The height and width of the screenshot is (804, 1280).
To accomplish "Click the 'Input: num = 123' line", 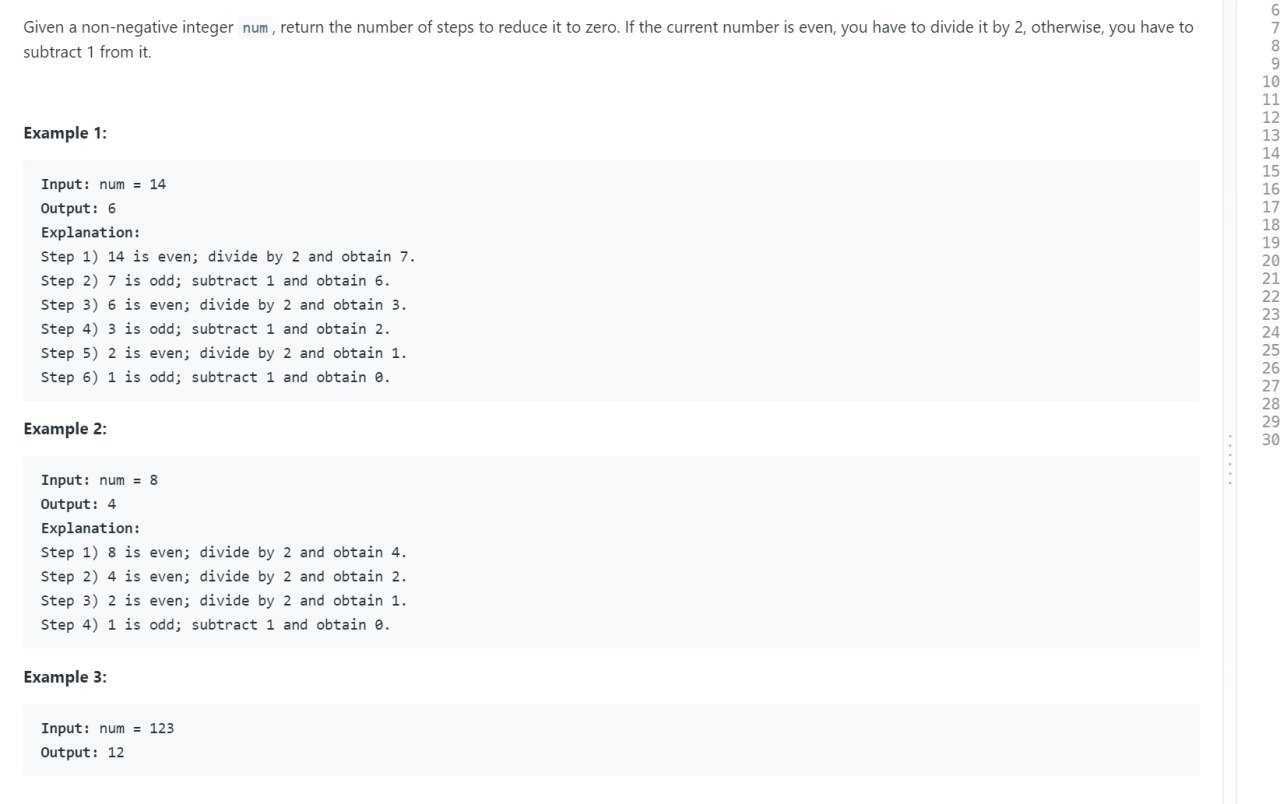I will (x=108, y=728).
